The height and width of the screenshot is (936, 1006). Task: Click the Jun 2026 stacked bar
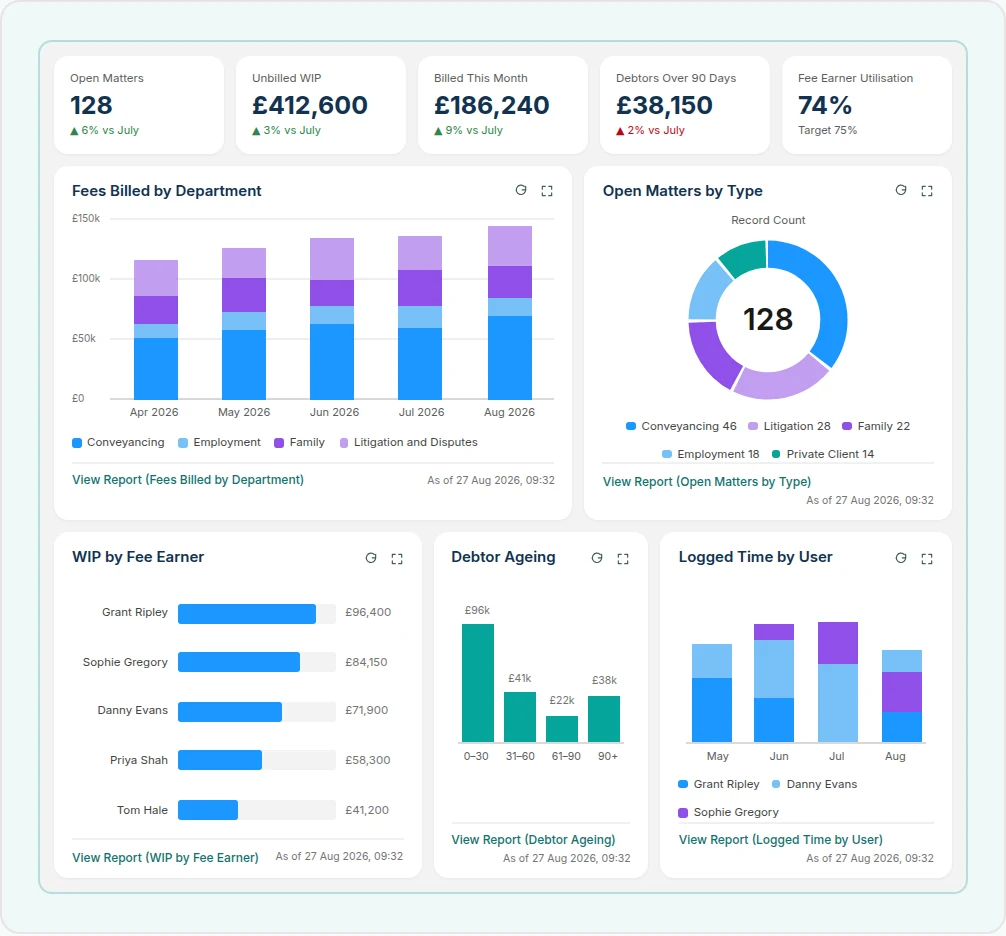[x=332, y=319]
